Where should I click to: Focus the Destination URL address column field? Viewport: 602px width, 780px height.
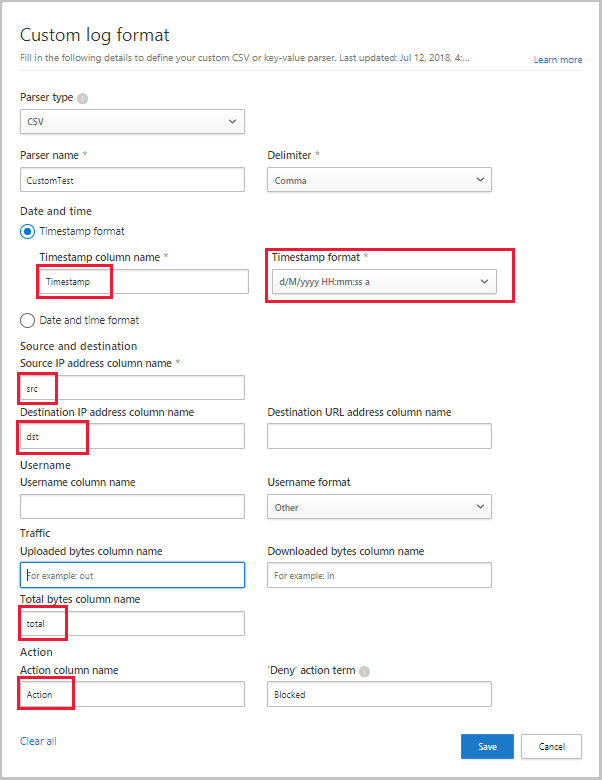(379, 436)
